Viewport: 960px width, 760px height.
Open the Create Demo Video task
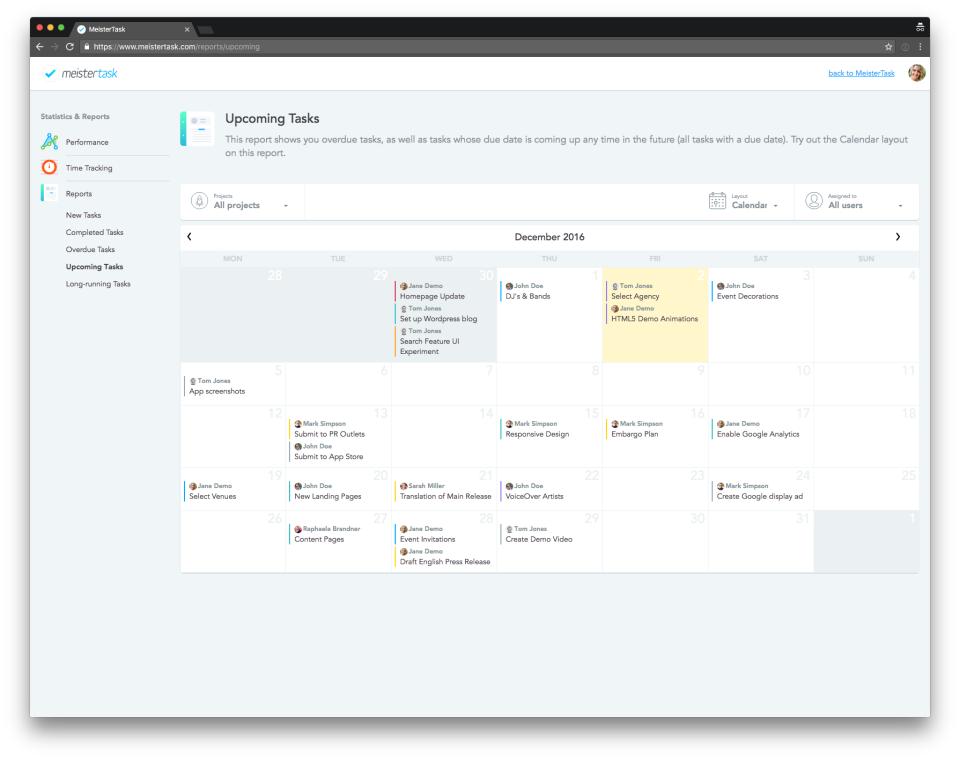tap(539, 540)
